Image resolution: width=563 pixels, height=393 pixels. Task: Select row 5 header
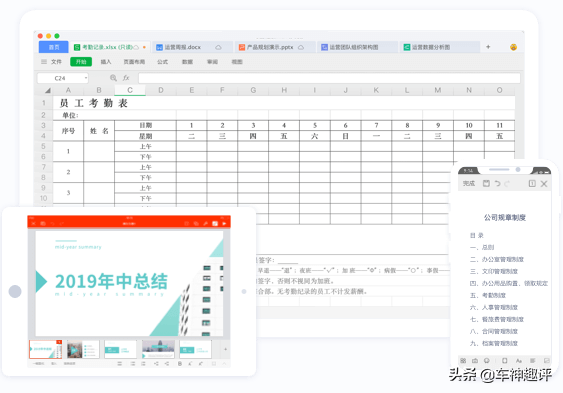click(x=43, y=146)
